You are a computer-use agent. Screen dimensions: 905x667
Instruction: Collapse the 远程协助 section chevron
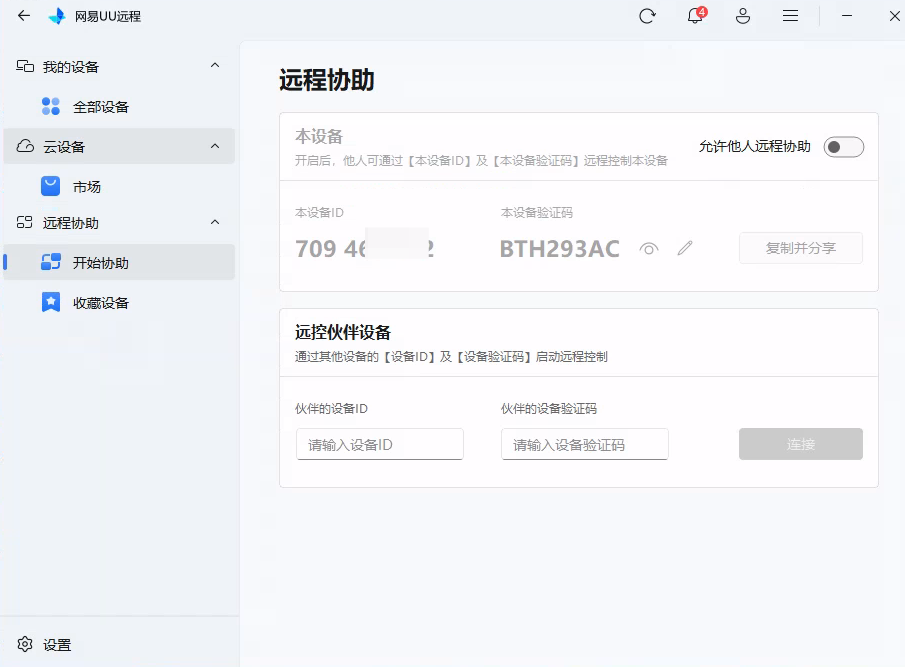(x=215, y=222)
